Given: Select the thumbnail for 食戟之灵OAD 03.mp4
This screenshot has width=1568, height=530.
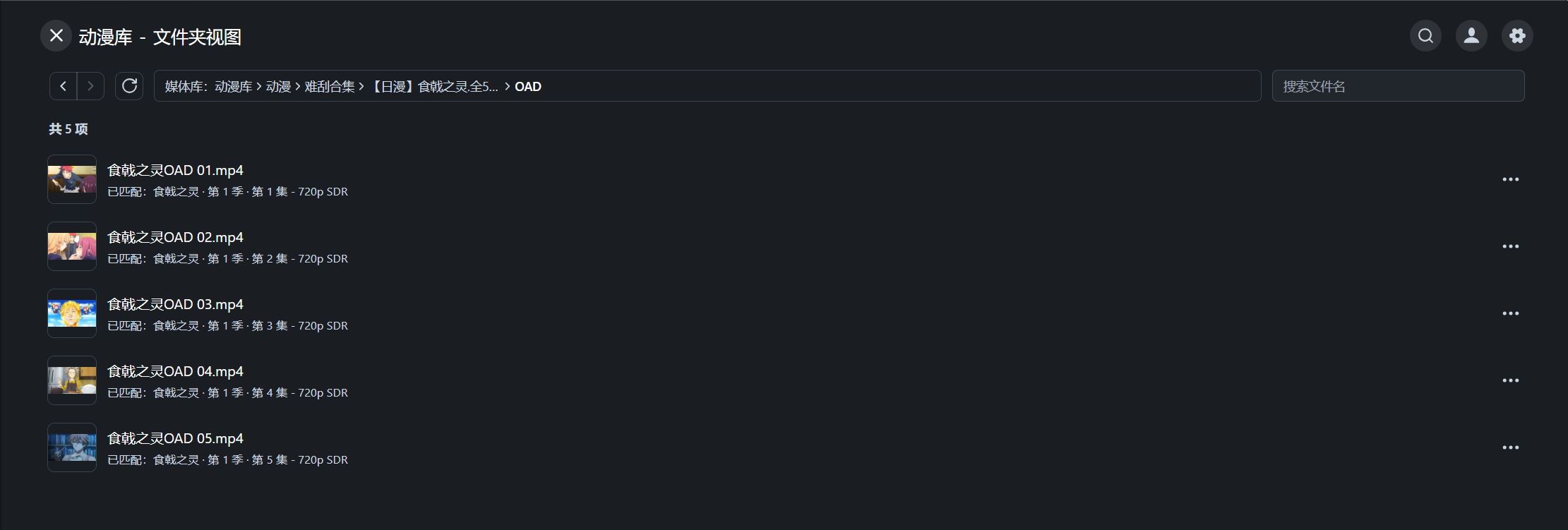Looking at the screenshot, I should click(x=72, y=313).
